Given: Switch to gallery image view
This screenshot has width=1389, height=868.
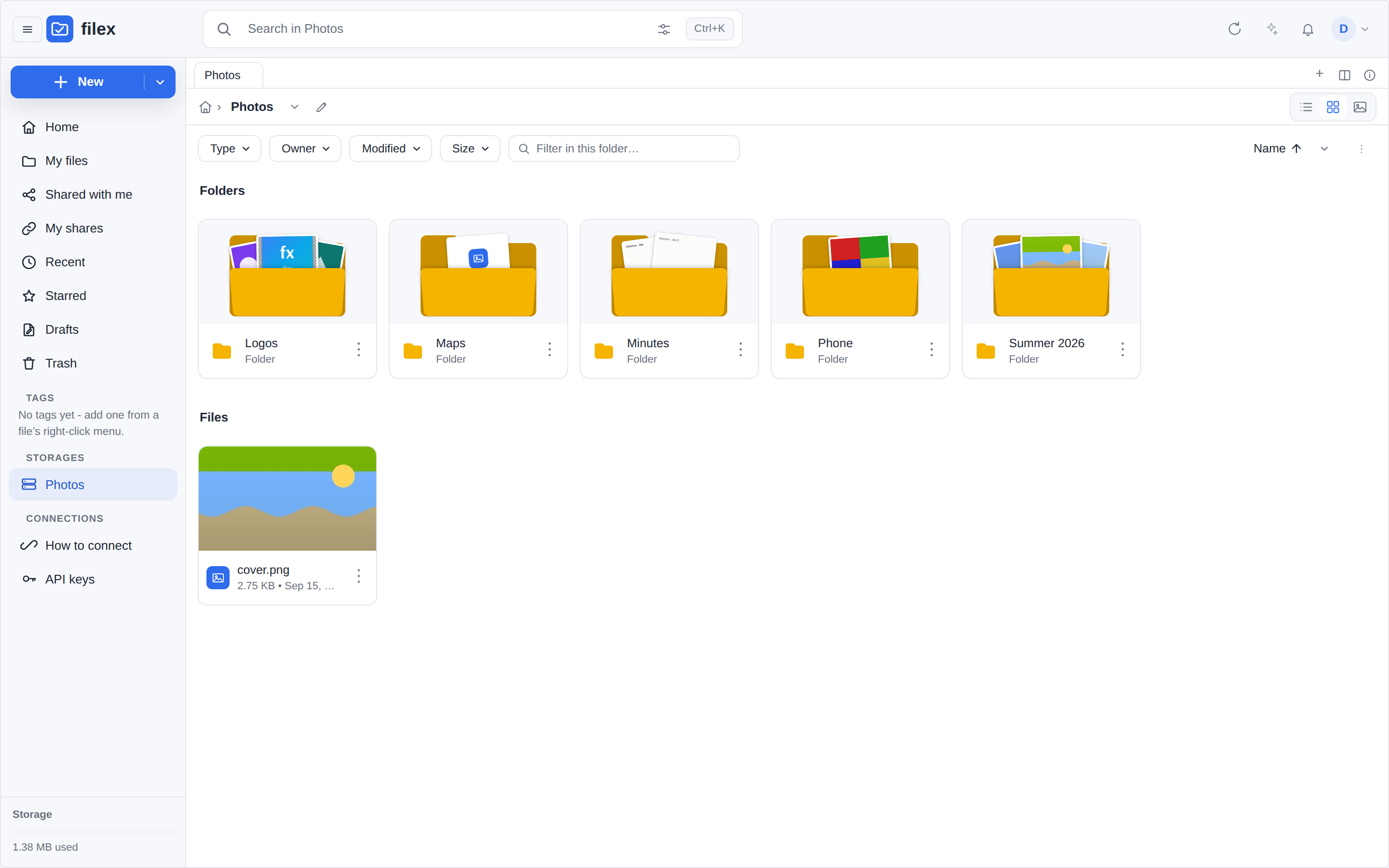Looking at the screenshot, I should coord(1360,108).
